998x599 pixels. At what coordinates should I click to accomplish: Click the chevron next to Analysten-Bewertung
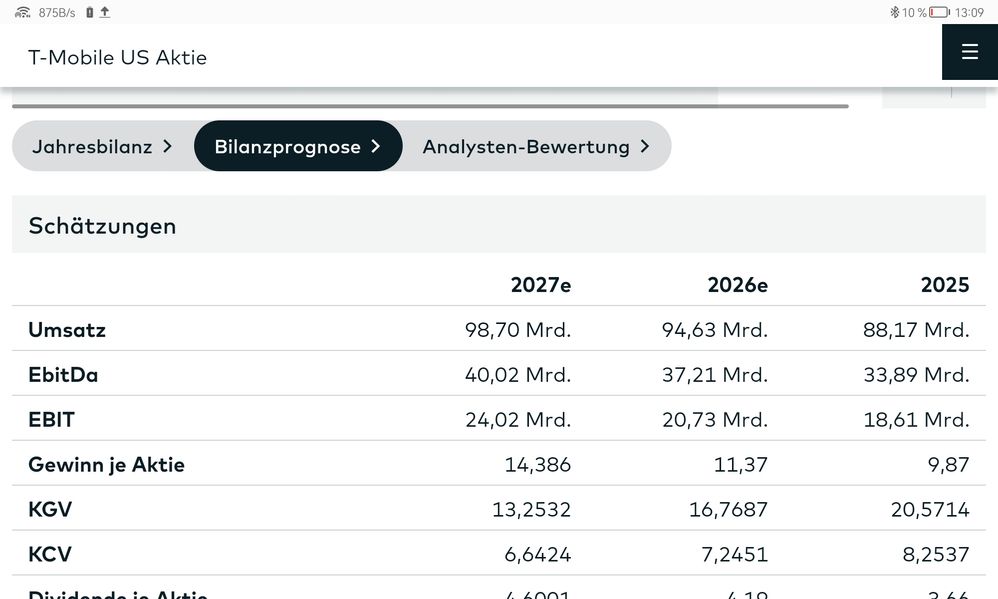click(x=645, y=146)
